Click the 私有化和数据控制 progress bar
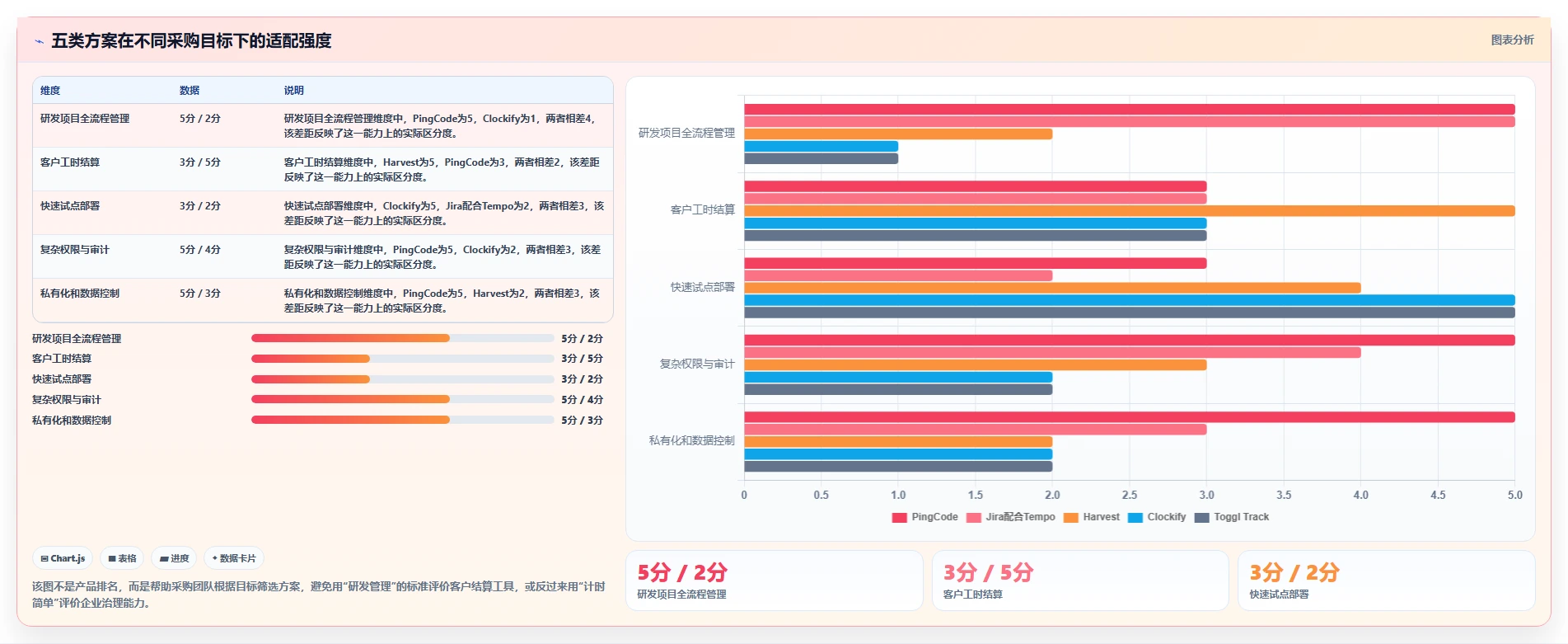 coord(402,420)
